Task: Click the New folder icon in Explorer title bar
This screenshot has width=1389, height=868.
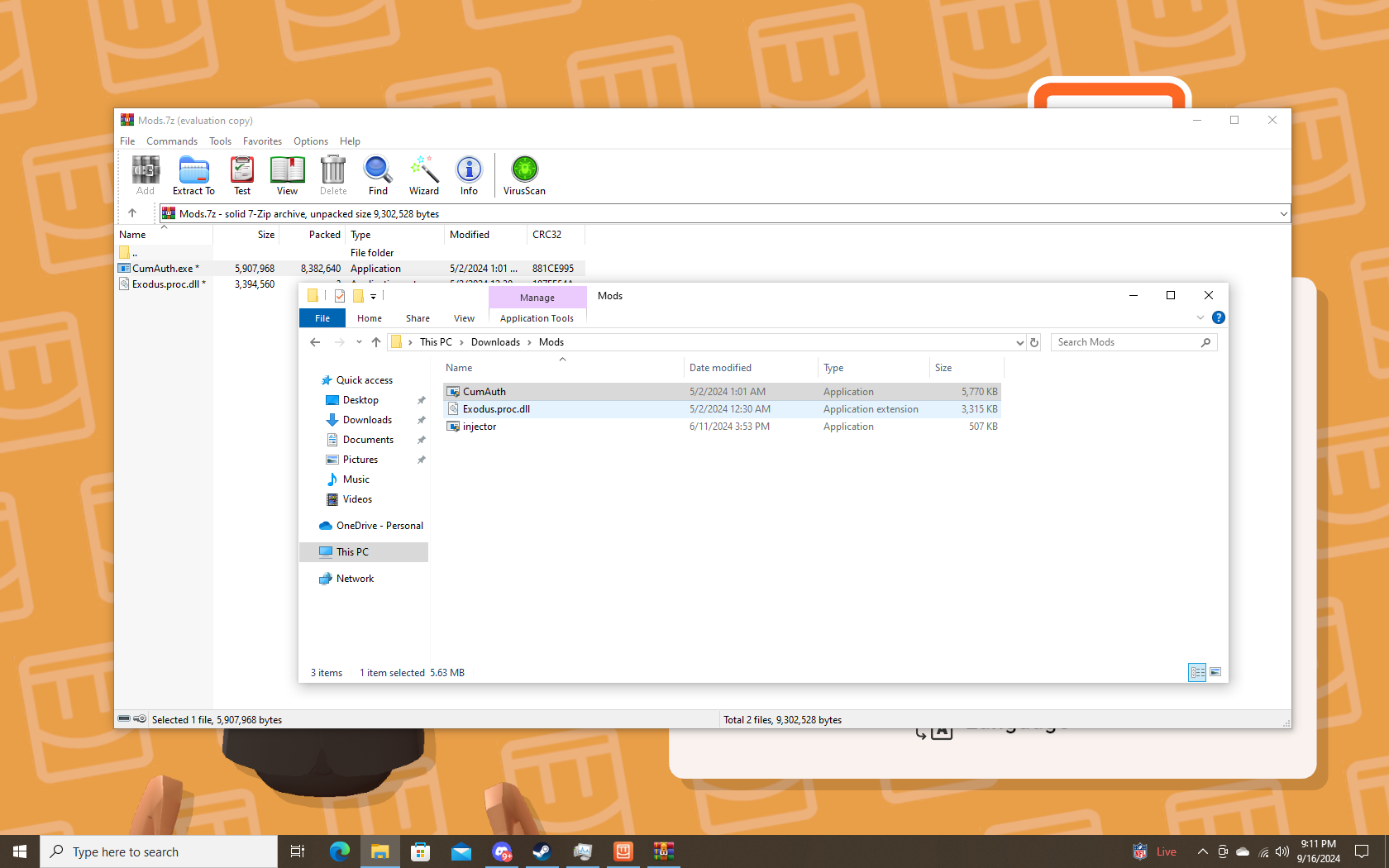Action: (x=358, y=296)
